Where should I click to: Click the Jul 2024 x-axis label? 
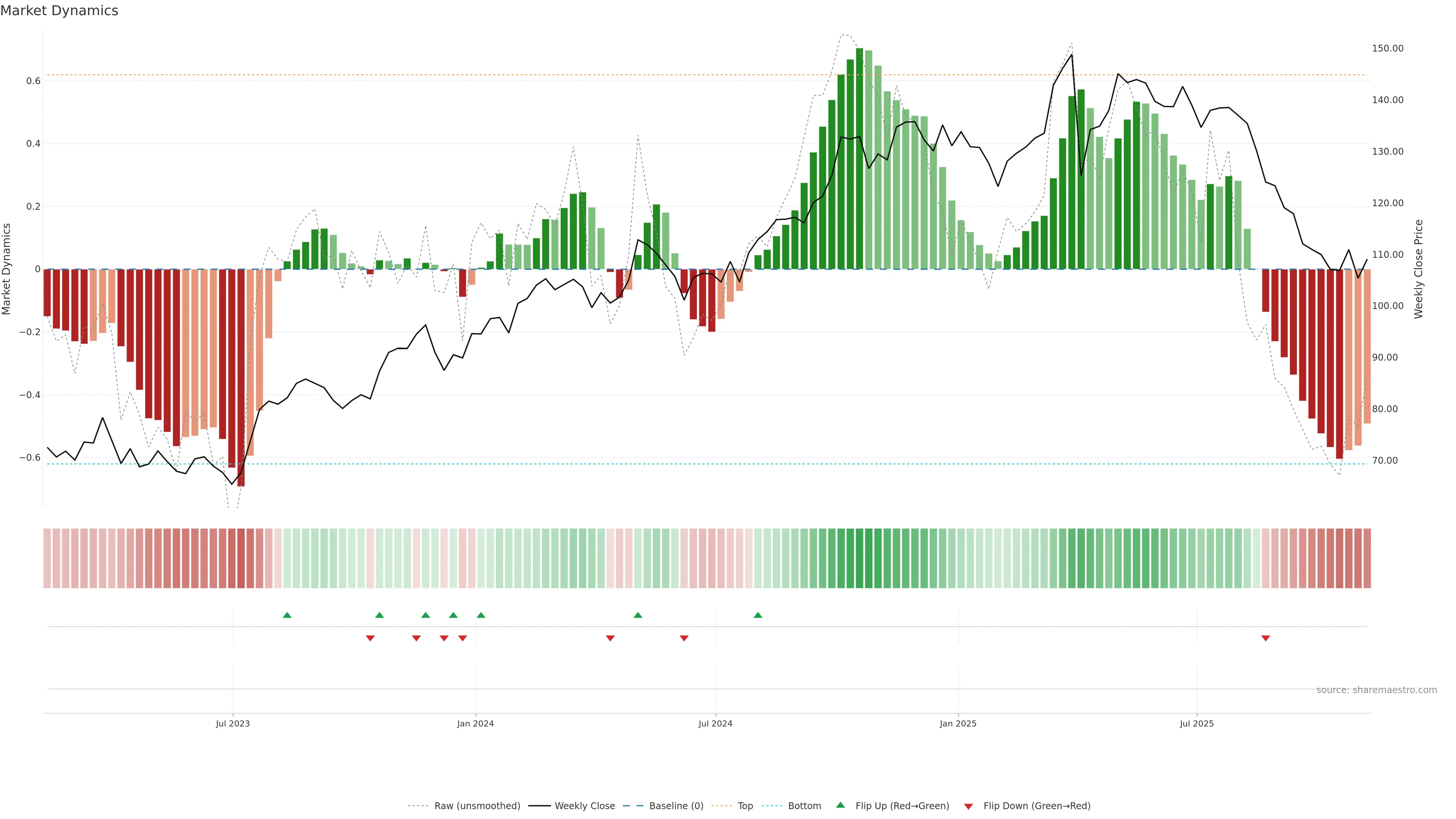[715, 723]
